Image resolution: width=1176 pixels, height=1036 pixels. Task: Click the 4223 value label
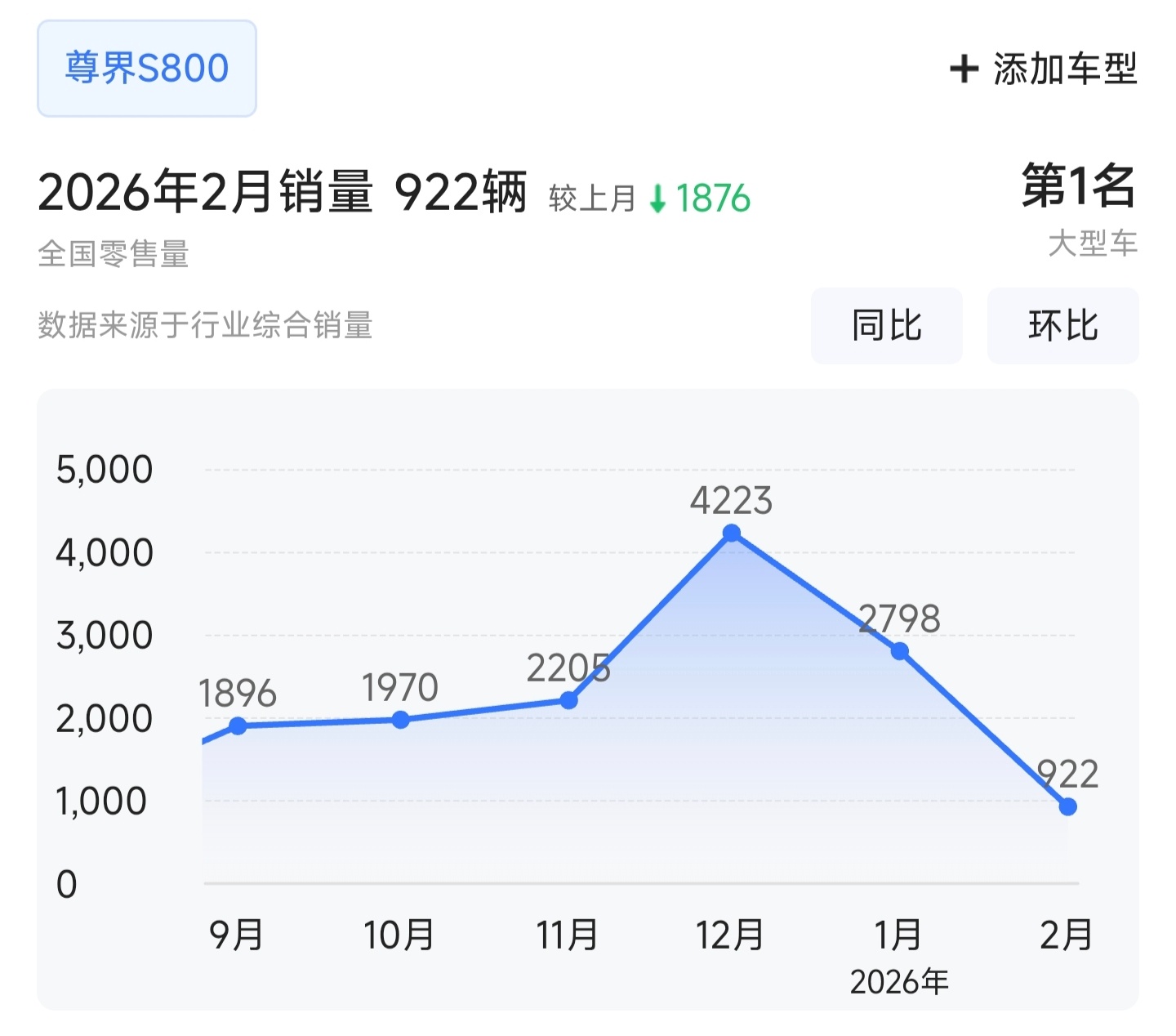731,500
